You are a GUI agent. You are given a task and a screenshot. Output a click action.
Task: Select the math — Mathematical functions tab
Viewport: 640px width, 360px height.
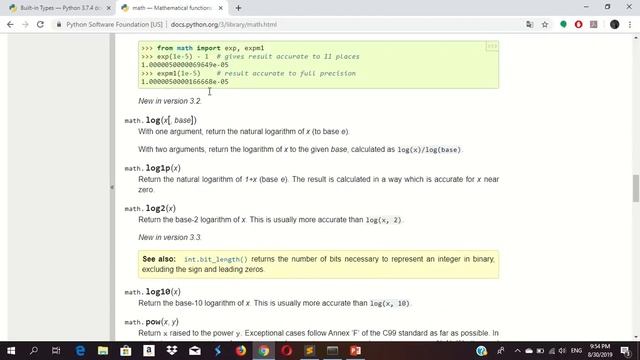(x=171, y=8)
